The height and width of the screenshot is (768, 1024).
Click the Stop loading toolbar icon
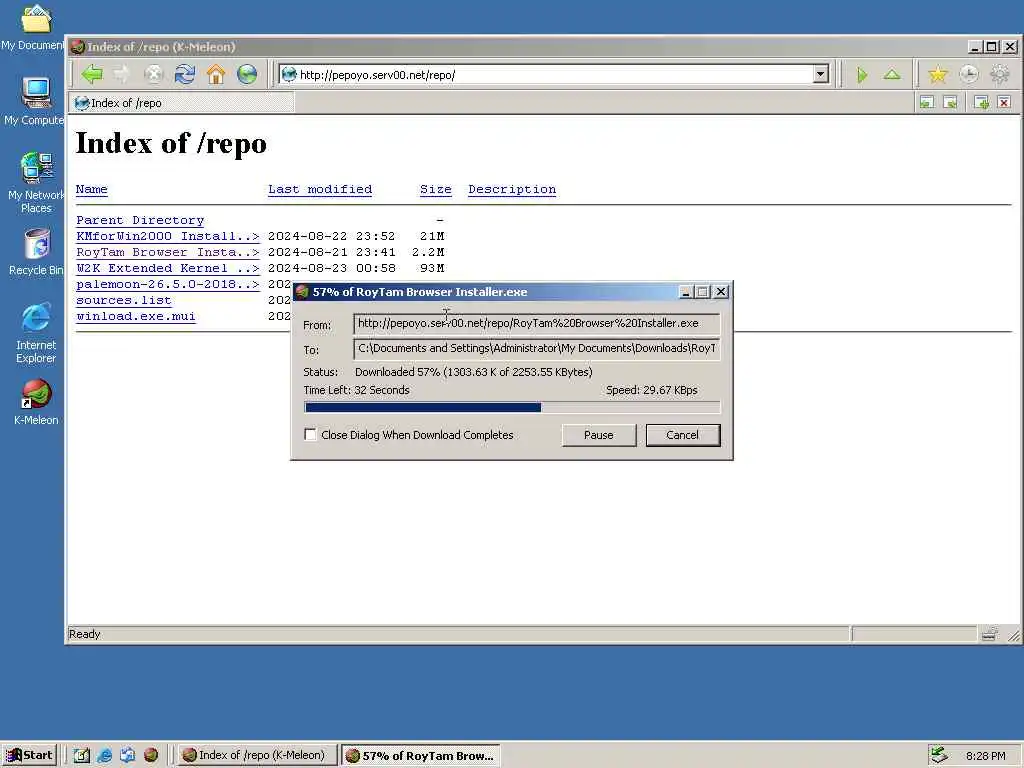pyautogui.click(x=153, y=74)
